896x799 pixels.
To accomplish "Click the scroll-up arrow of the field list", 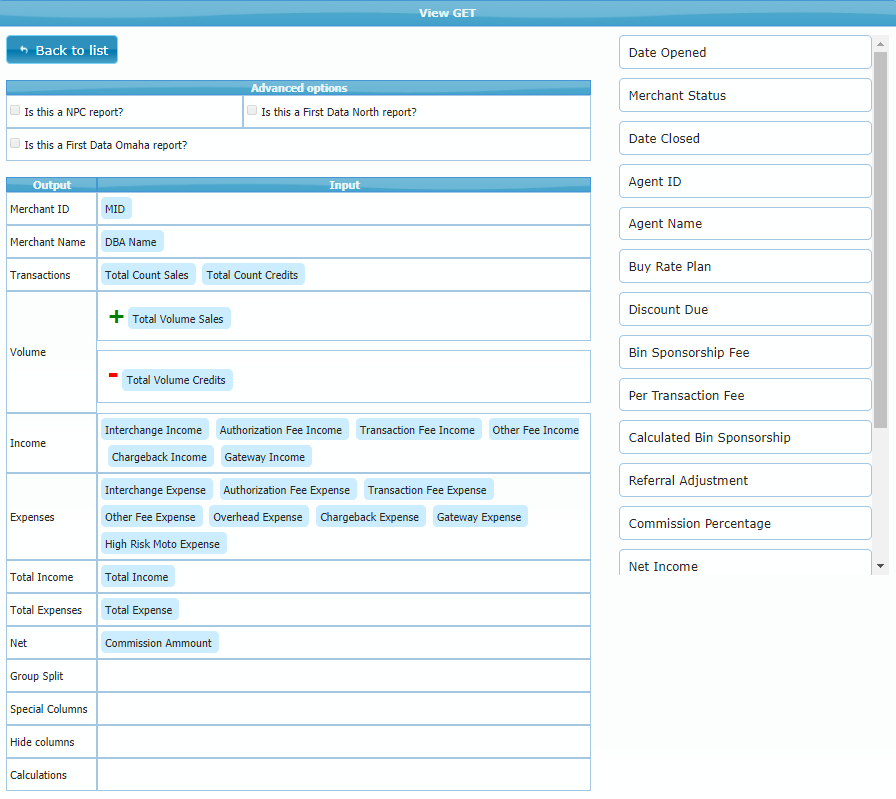I will coord(880,44).
